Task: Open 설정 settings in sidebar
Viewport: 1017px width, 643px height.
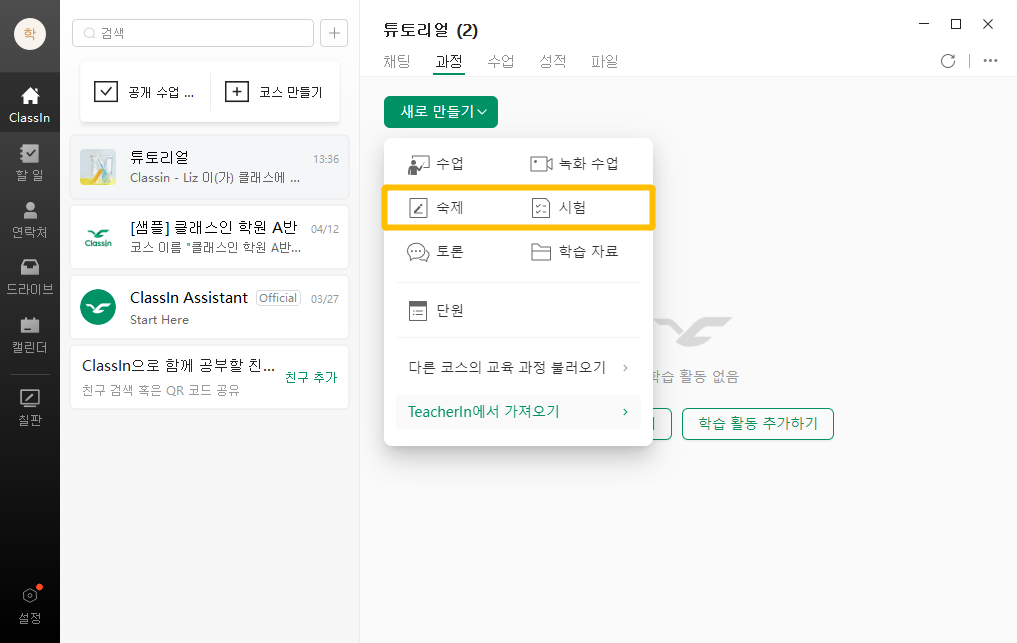Action: click(x=29, y=605)
